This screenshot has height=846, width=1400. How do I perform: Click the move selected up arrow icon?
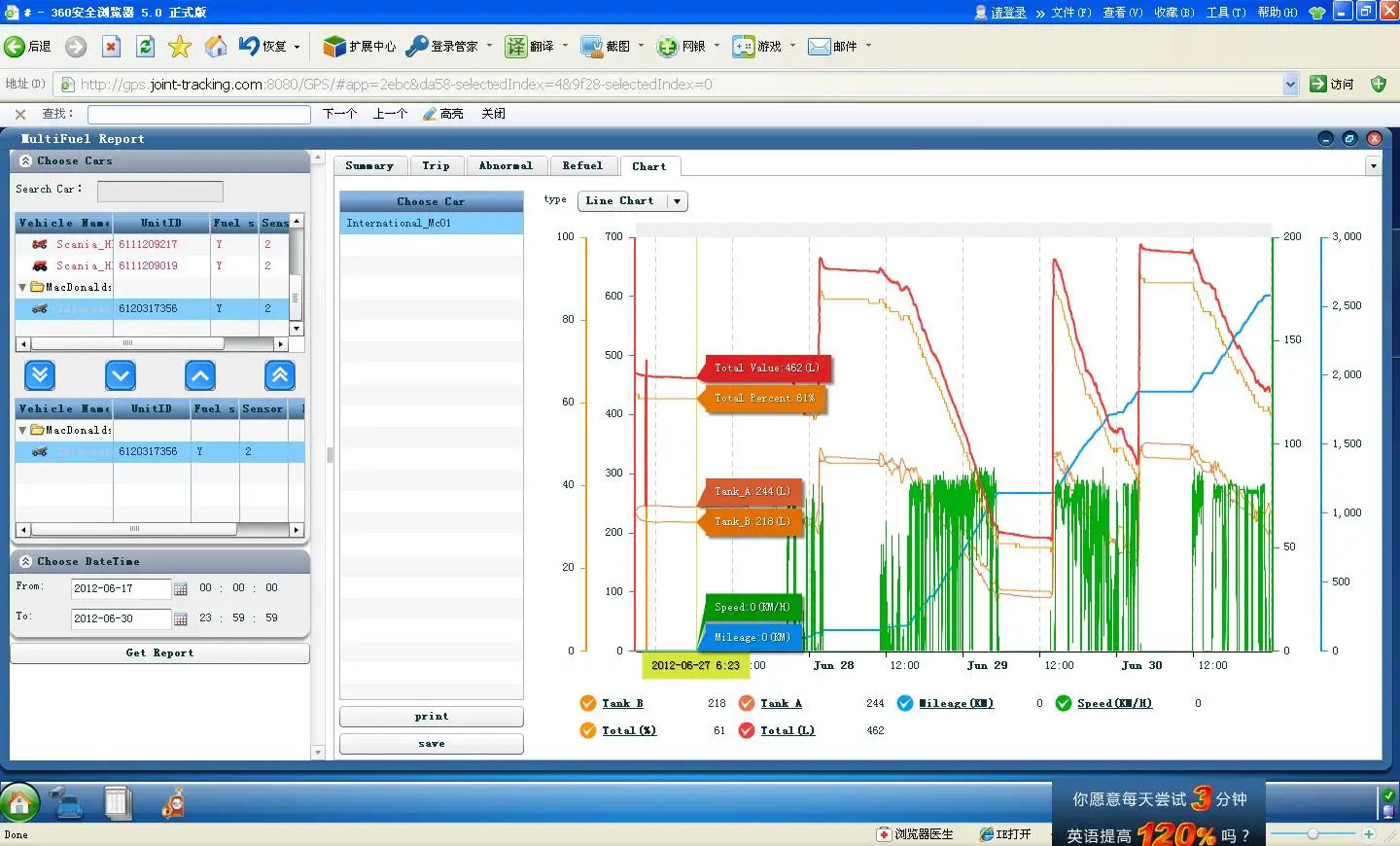coord(199,375)
